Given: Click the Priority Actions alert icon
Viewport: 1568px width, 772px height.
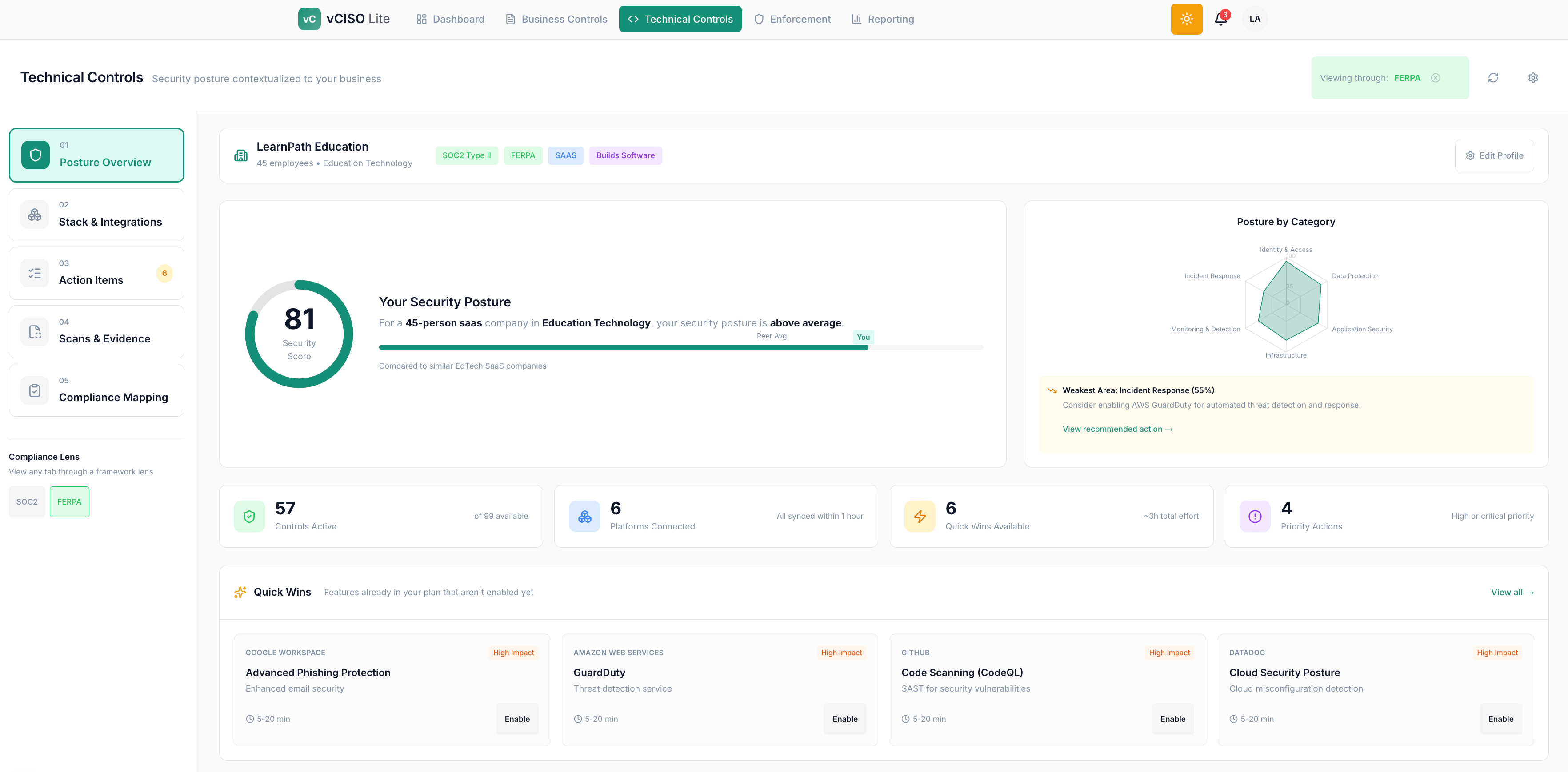Looking at the screenshot, I should [x=1255, y=517].
